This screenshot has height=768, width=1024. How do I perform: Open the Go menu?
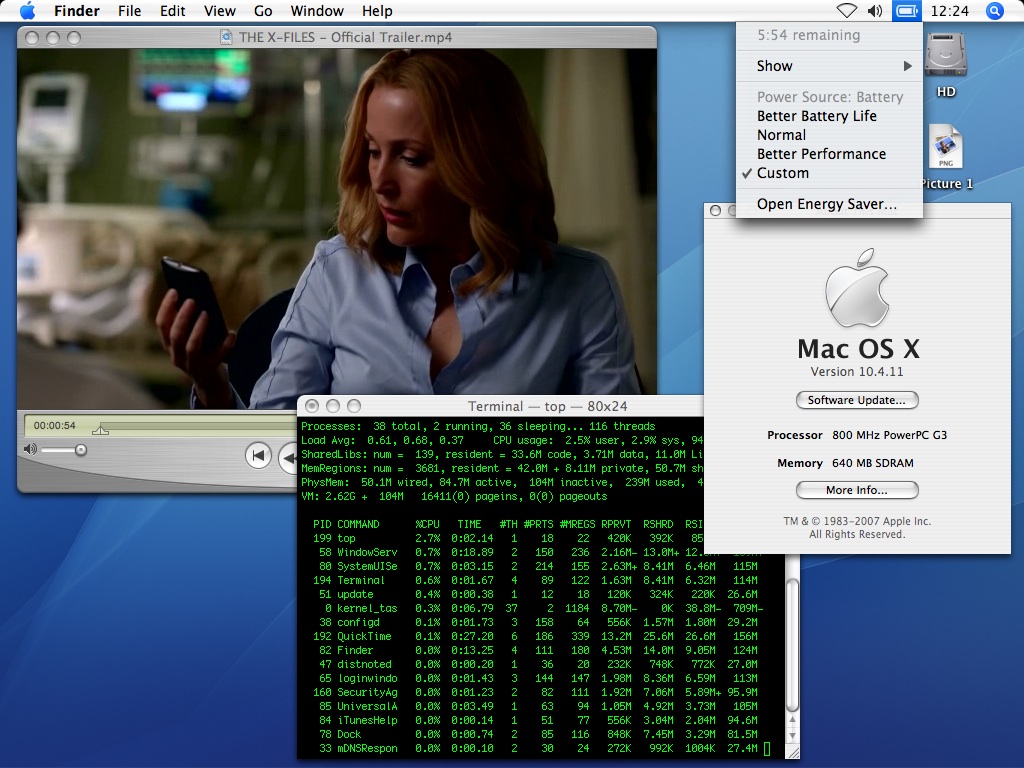[263, 10]
